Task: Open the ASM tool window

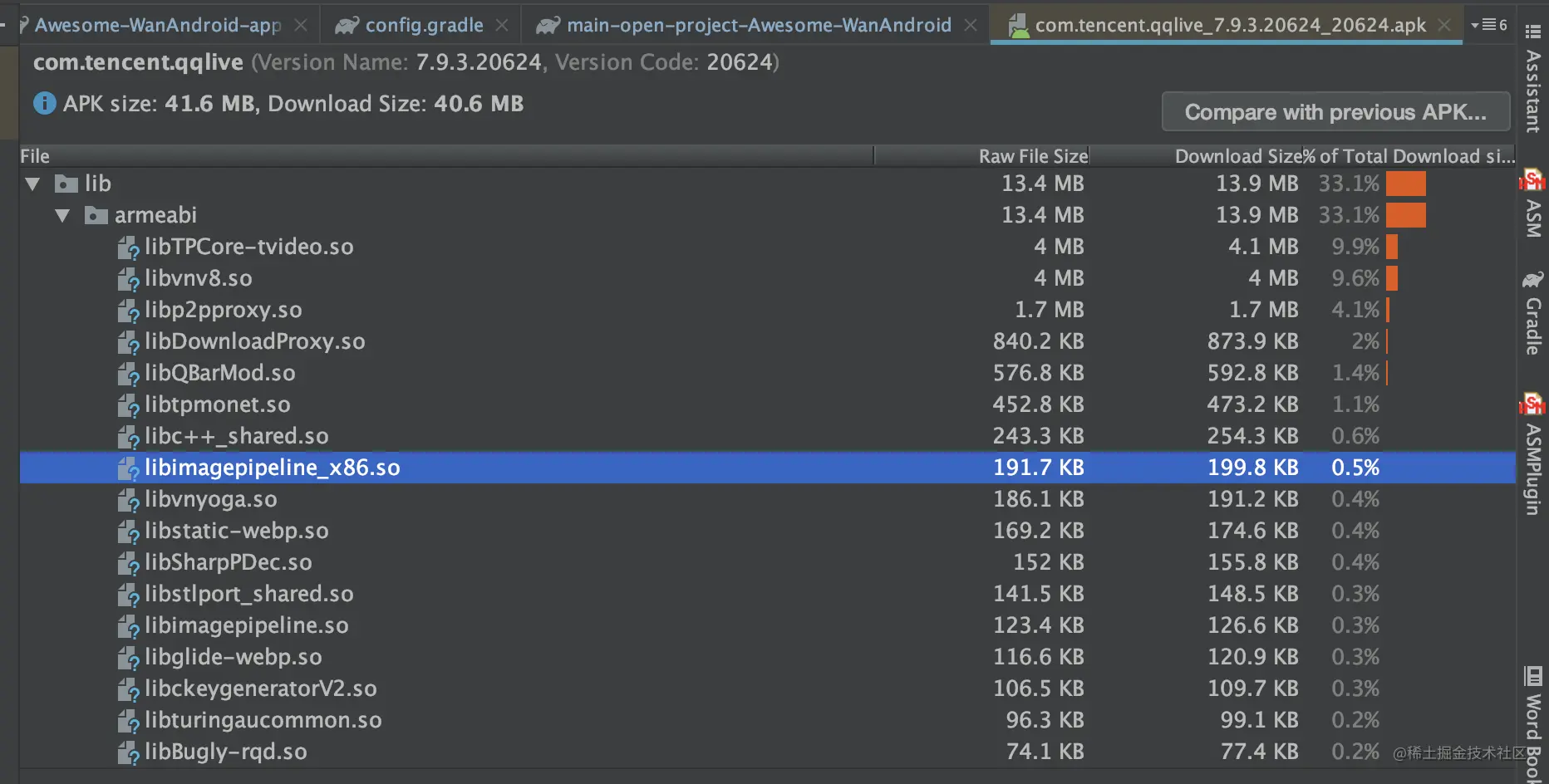Action: (1533, 203)
